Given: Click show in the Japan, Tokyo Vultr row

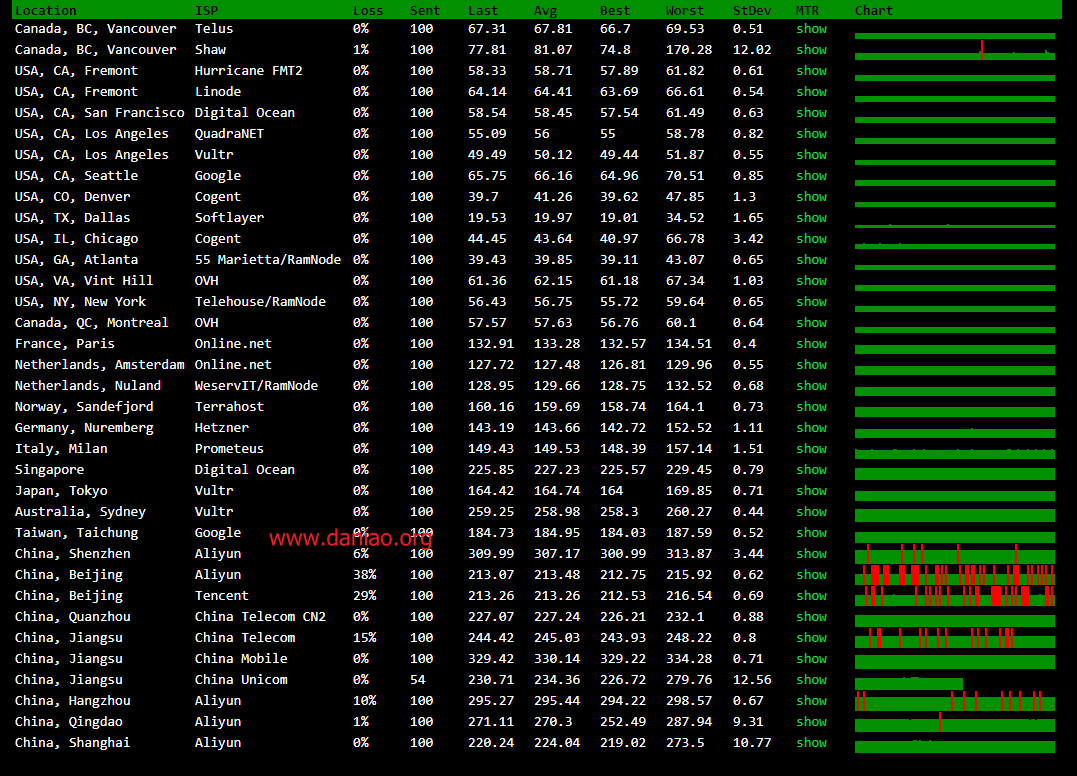Looking at the screenshot, I should [x=811, y=491].
